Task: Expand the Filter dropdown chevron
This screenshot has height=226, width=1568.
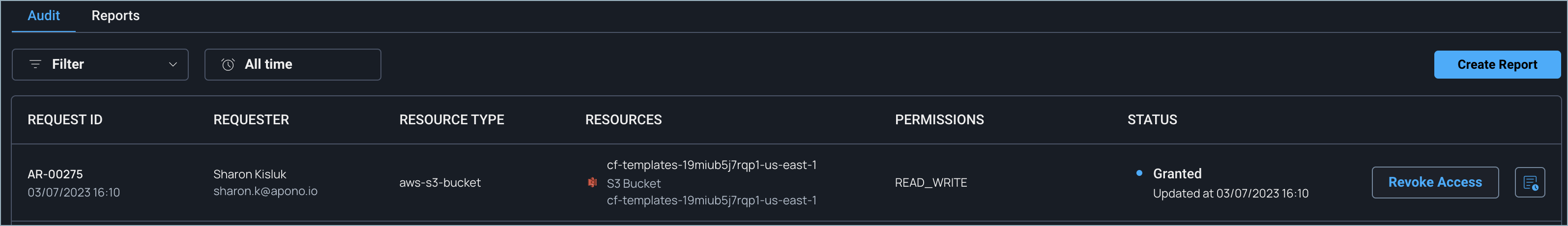Action: point(173,64)
